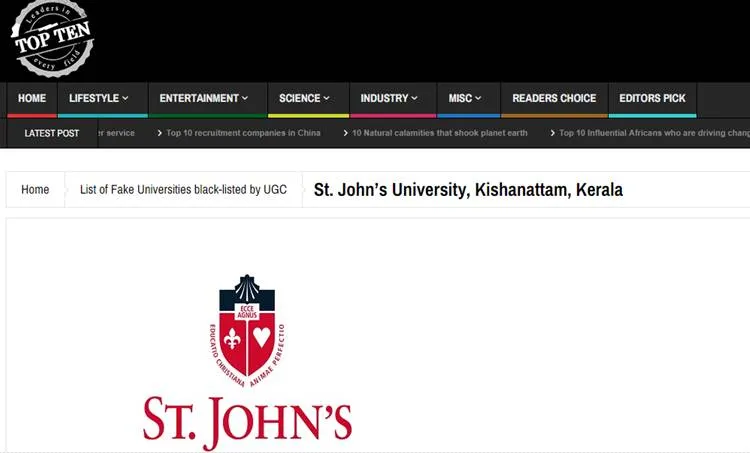The height and width of the screenshot is (453, 750).
Task: Click the red ST. JOHN'S wordmark
Action: click(248, 423)
